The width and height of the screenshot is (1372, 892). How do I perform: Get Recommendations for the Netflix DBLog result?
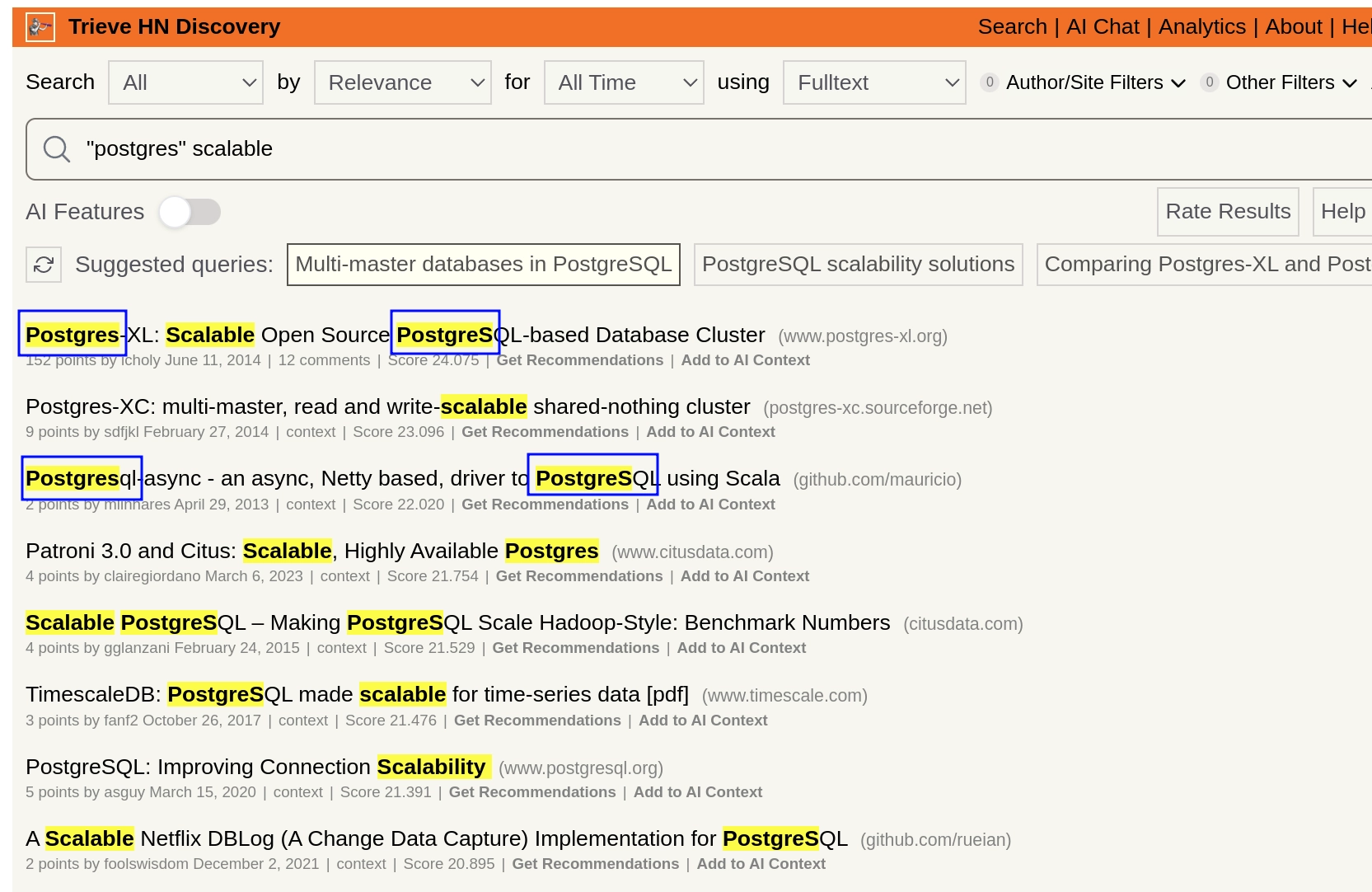(x=596, y=864)
